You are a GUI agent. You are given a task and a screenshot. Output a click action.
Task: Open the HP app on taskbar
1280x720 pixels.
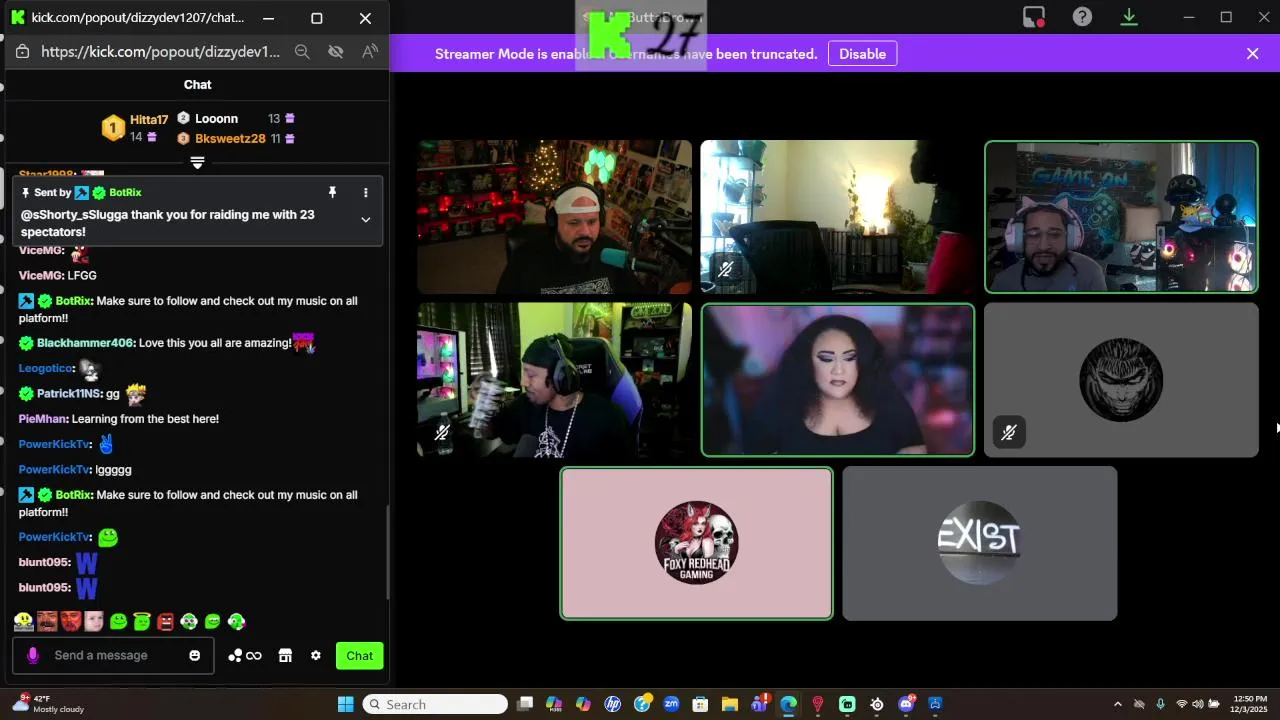(613, 704)
